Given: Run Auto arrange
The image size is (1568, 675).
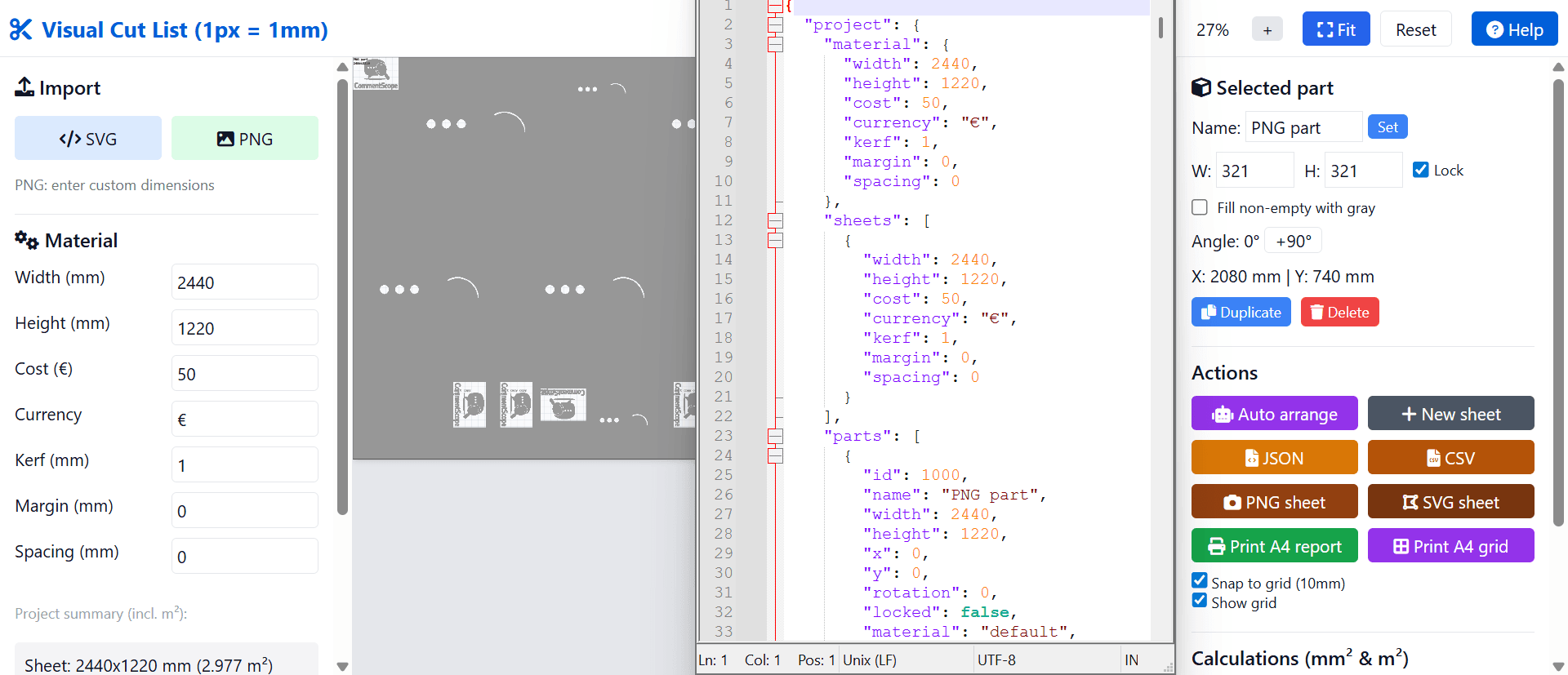Looking at the screenshot, I should pos(1275,414).
